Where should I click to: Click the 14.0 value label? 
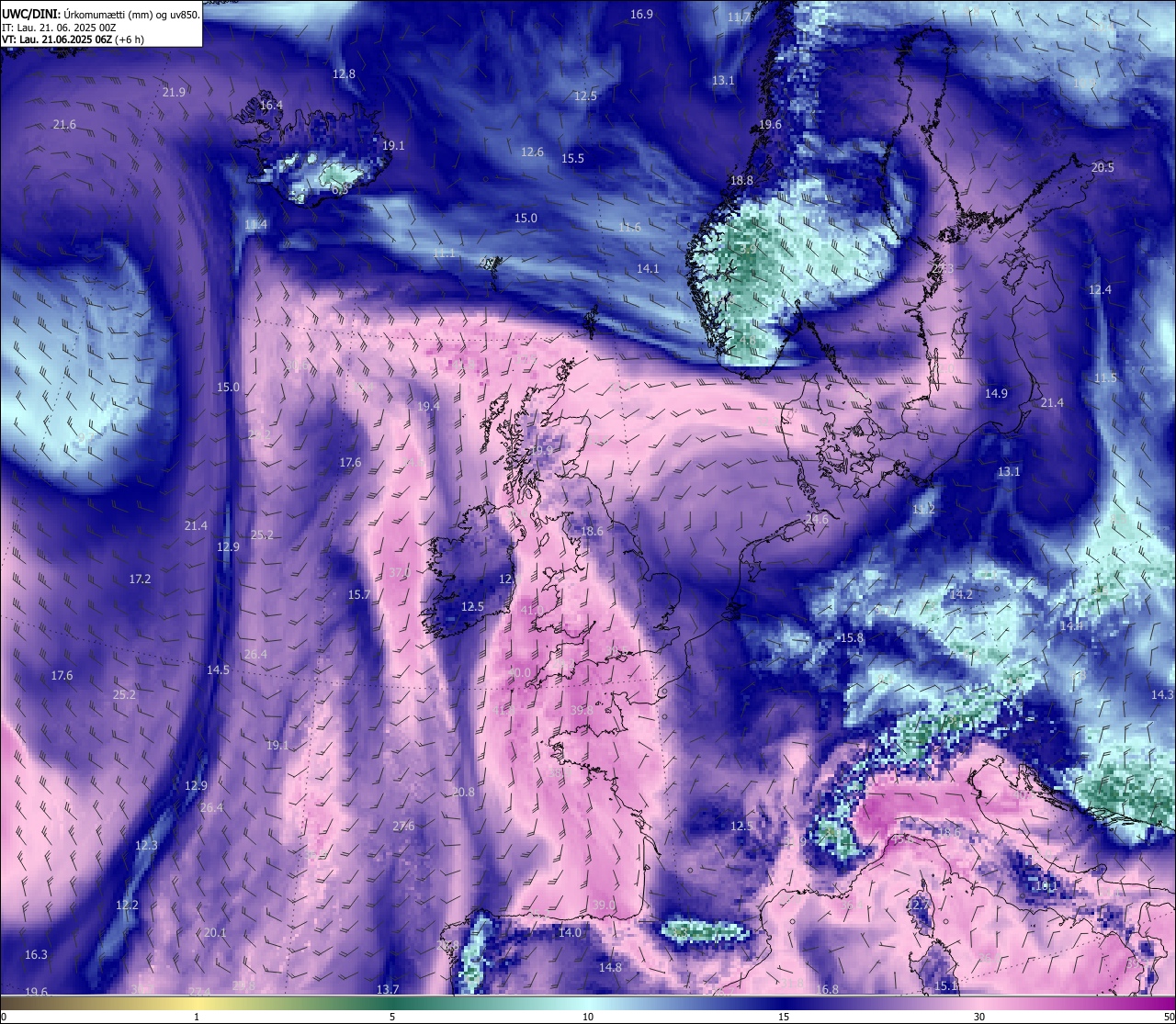tap(570, 933)
